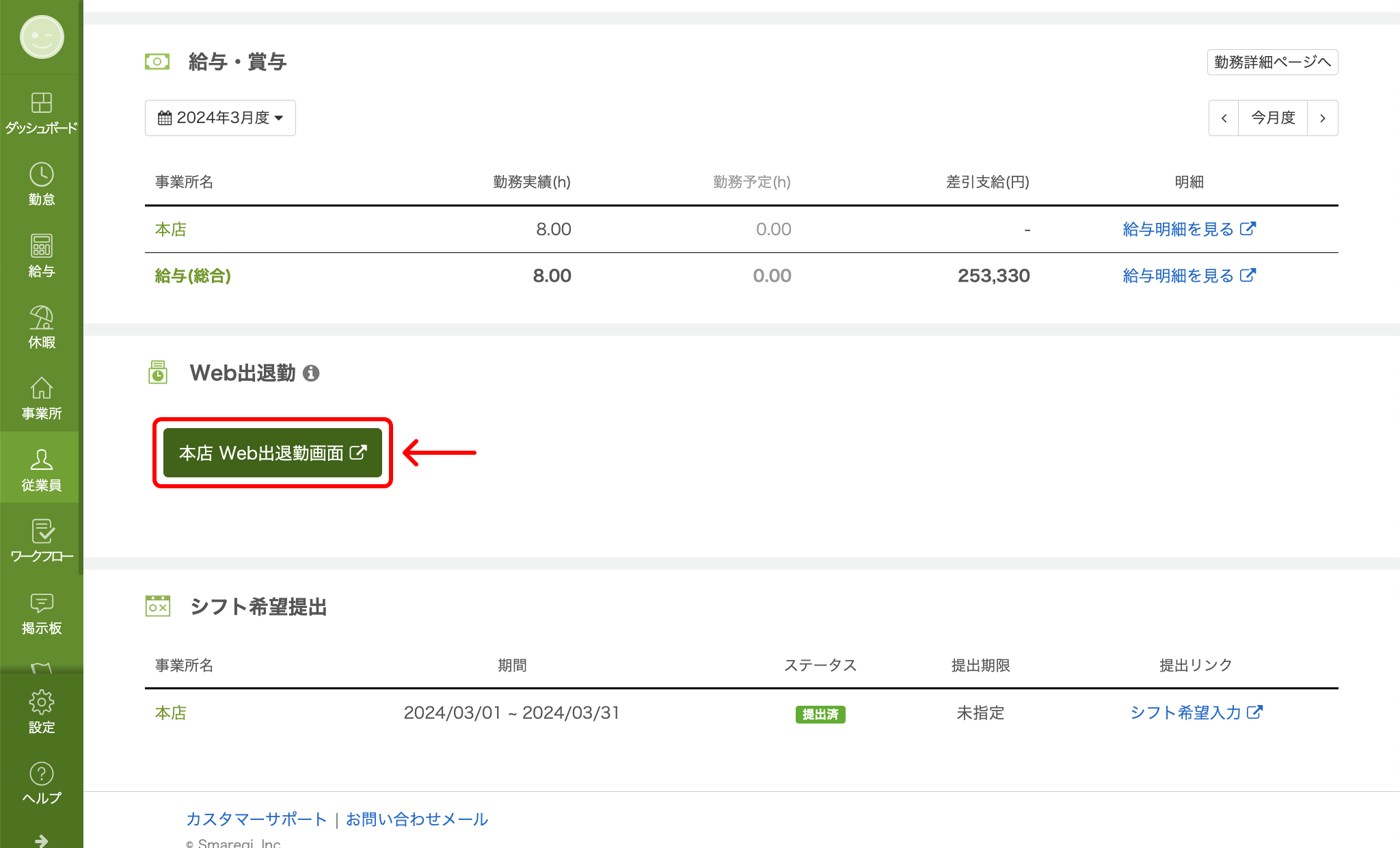Click the info icon next to Web出退勤

(x=312, y=373)
